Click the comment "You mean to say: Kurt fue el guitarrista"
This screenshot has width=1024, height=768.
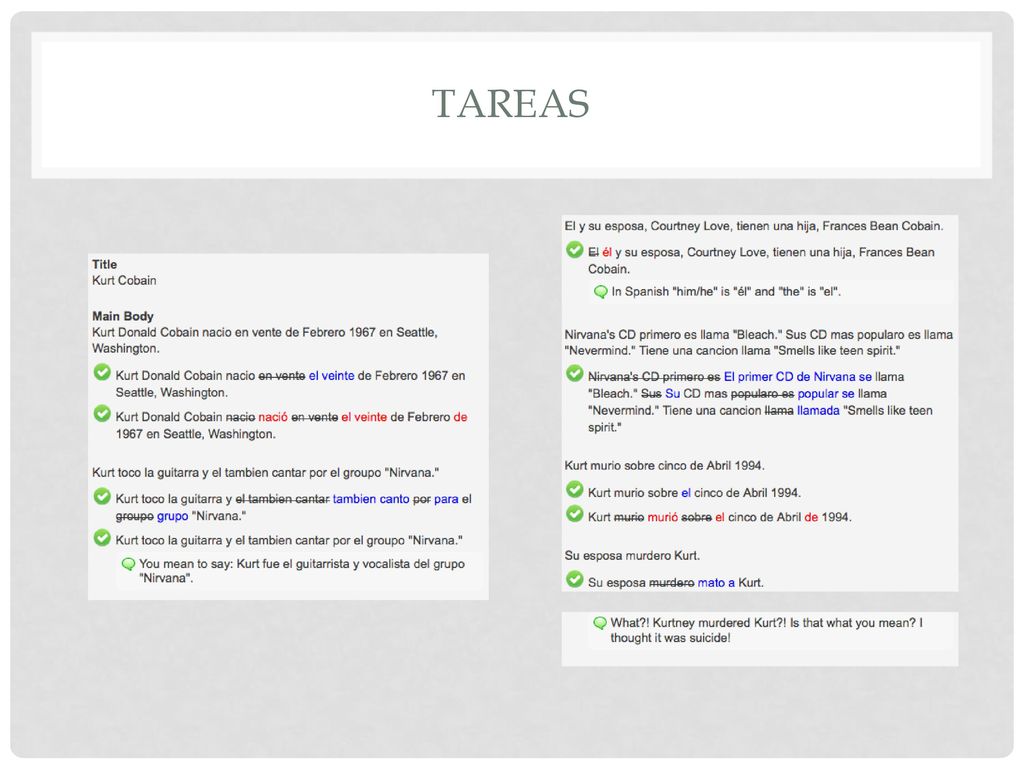click(302, 571)
